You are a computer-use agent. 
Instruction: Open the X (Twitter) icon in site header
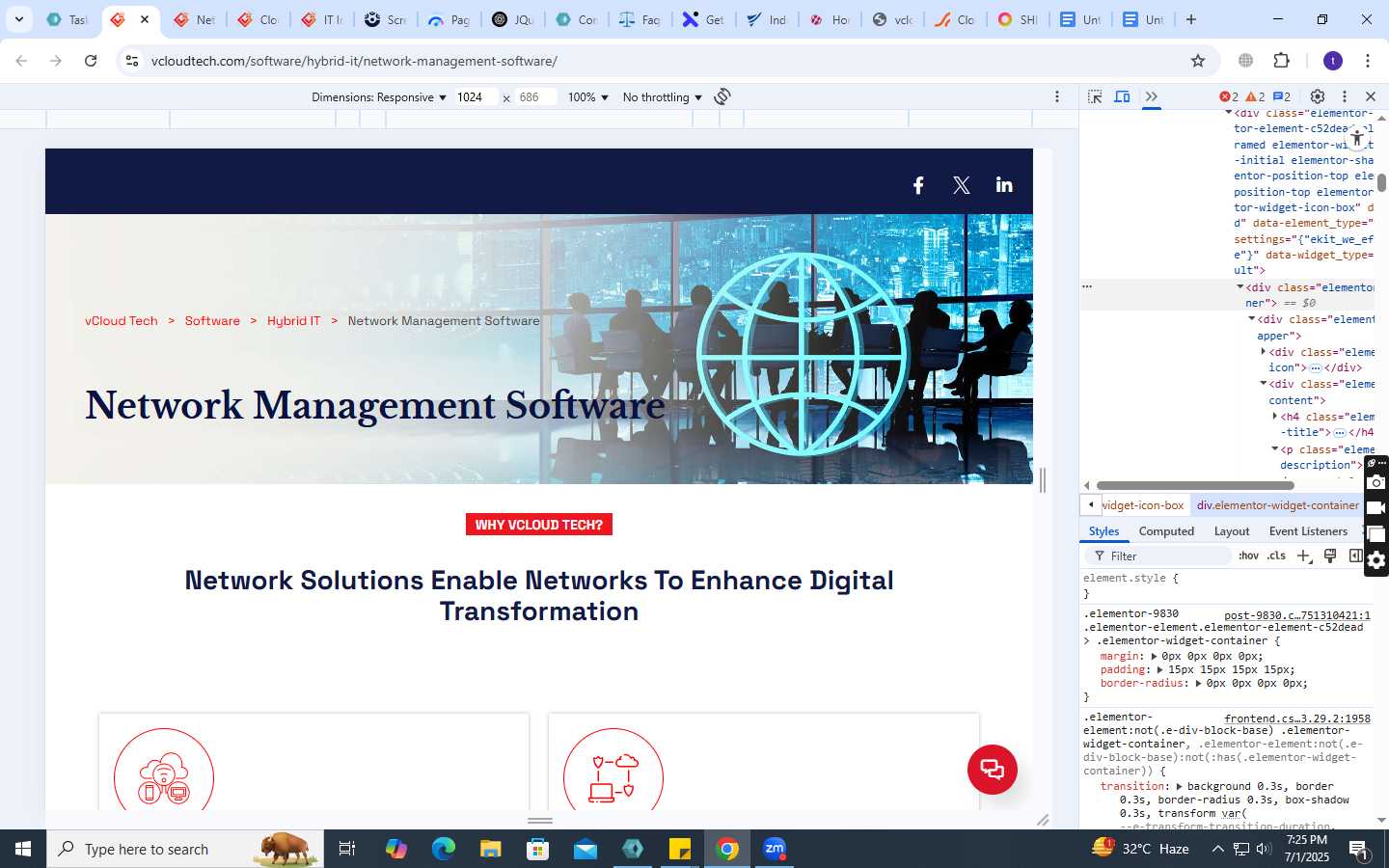coord(962,185)
